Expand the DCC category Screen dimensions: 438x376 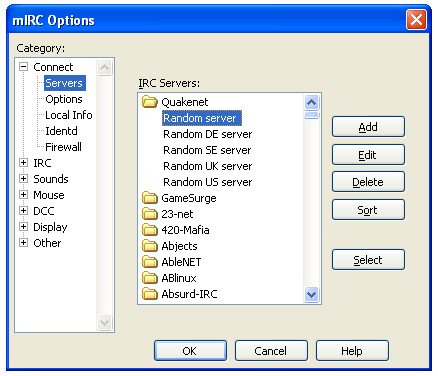click(23, 211)
